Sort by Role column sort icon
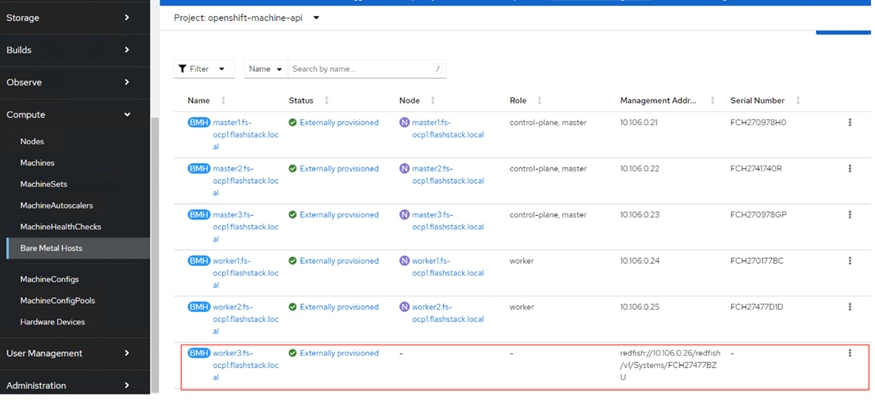The width and height of the screenshot is (875, 400). click(540, 101)
